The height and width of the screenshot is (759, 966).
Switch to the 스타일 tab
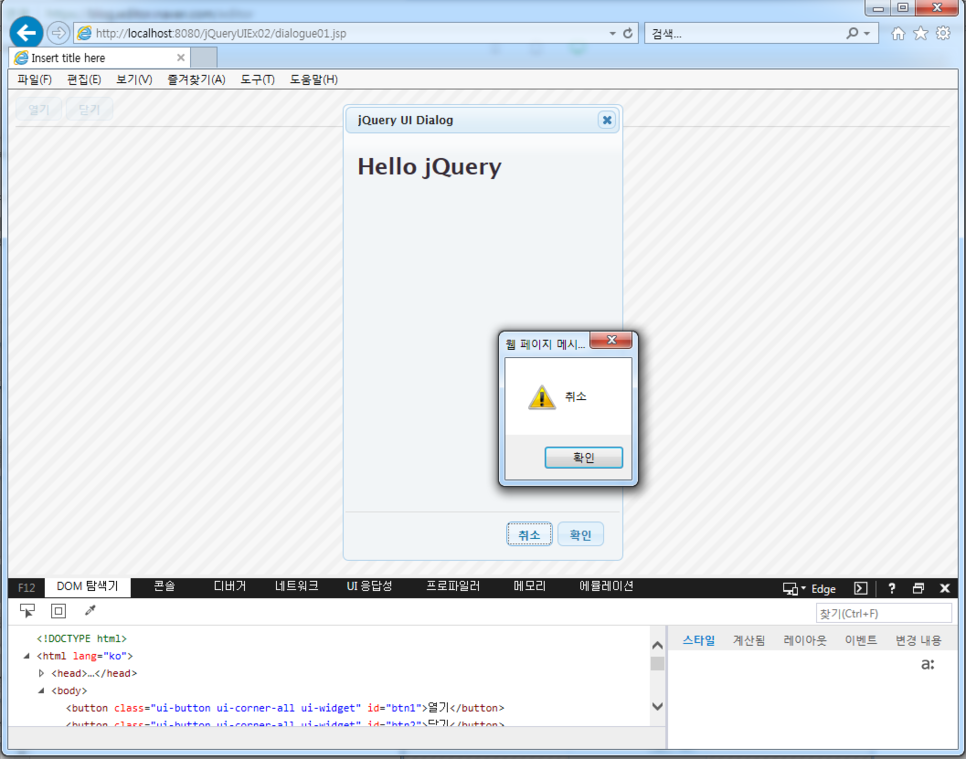(x=699, y=641)
